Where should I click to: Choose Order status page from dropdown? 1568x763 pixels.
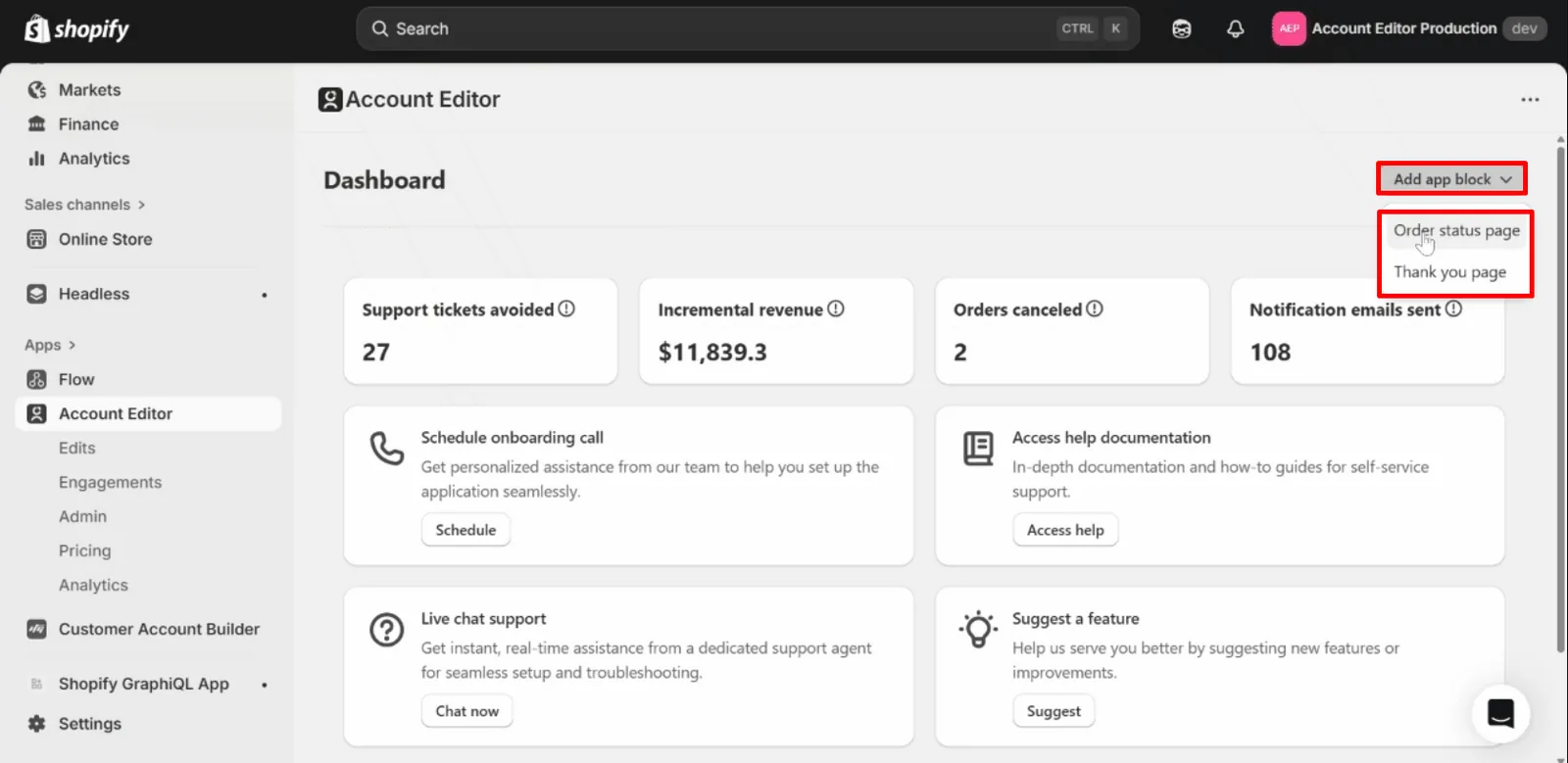(1456, 231)
